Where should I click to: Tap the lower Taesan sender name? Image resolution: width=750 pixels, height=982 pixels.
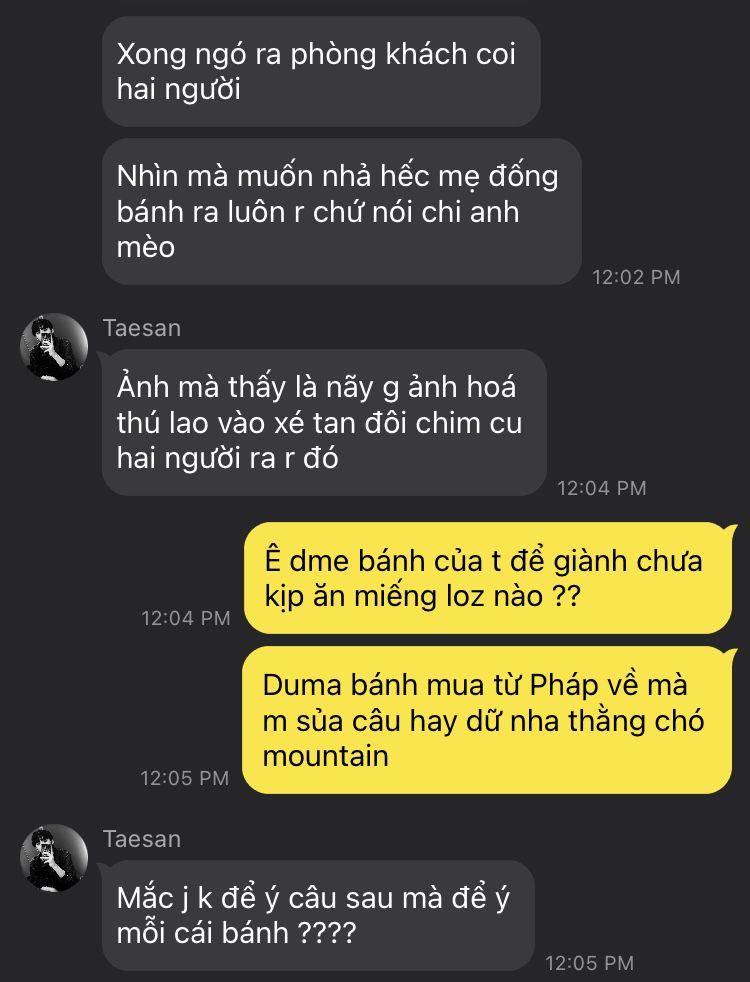[142, 839]
